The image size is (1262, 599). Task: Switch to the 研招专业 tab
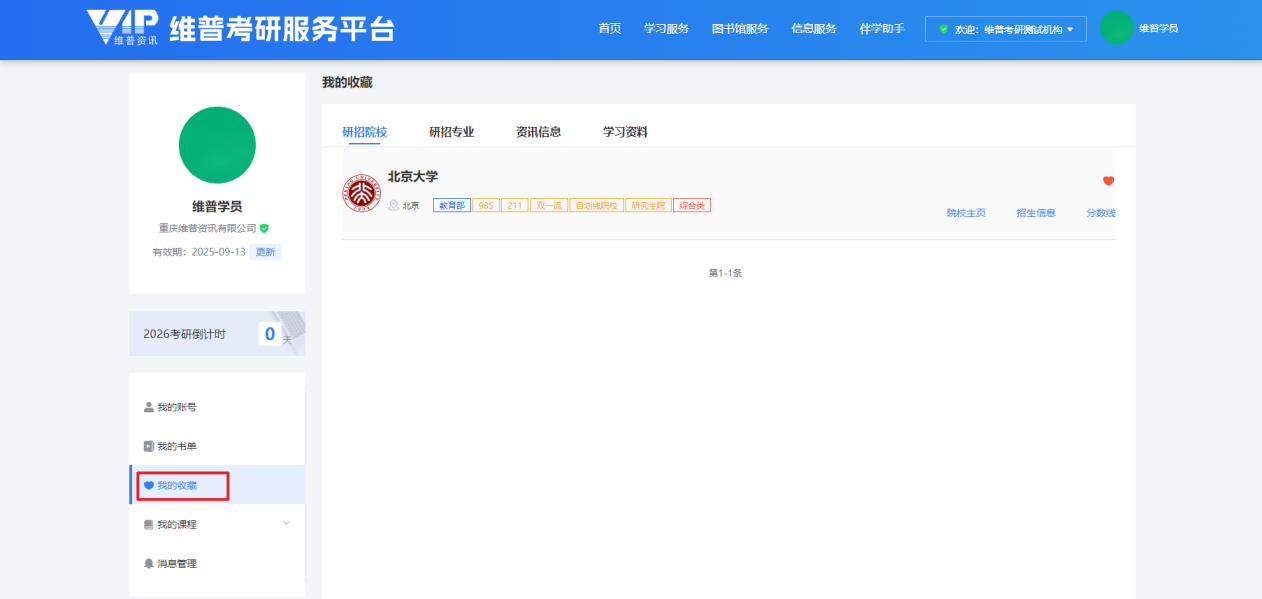point(451,132)
